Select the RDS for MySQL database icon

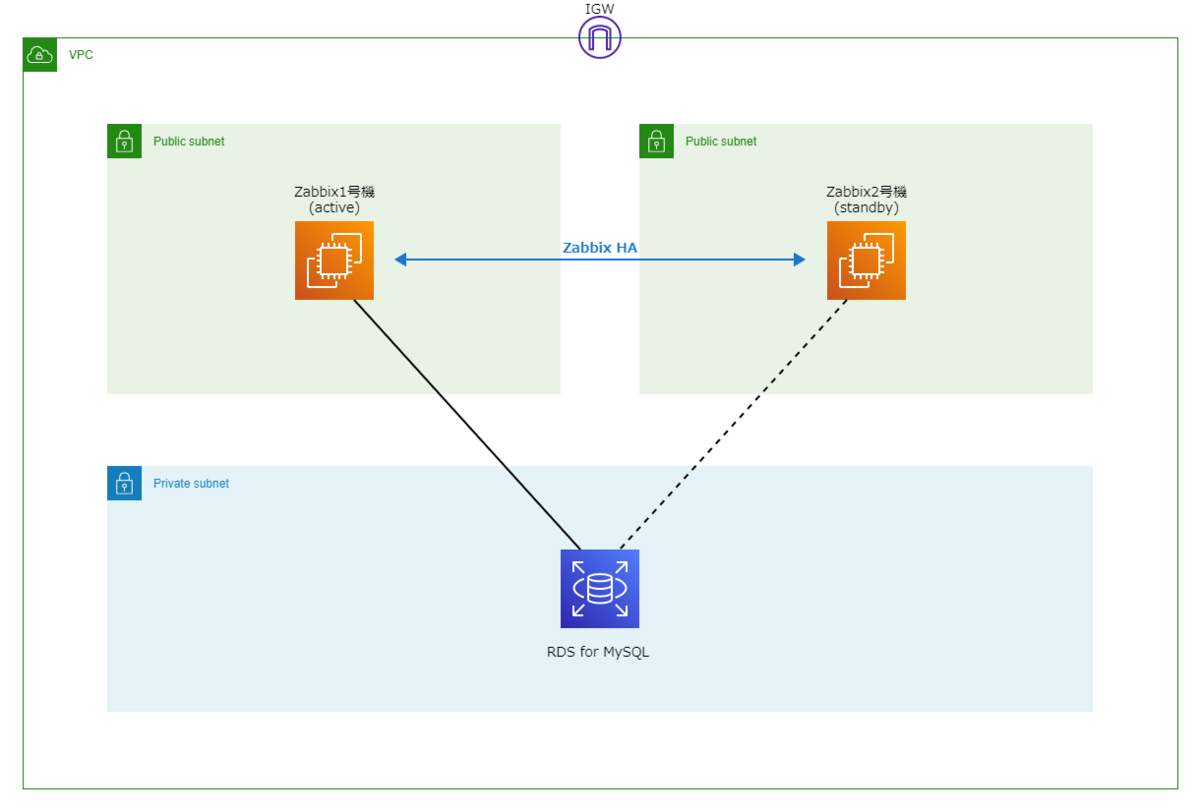600,589
